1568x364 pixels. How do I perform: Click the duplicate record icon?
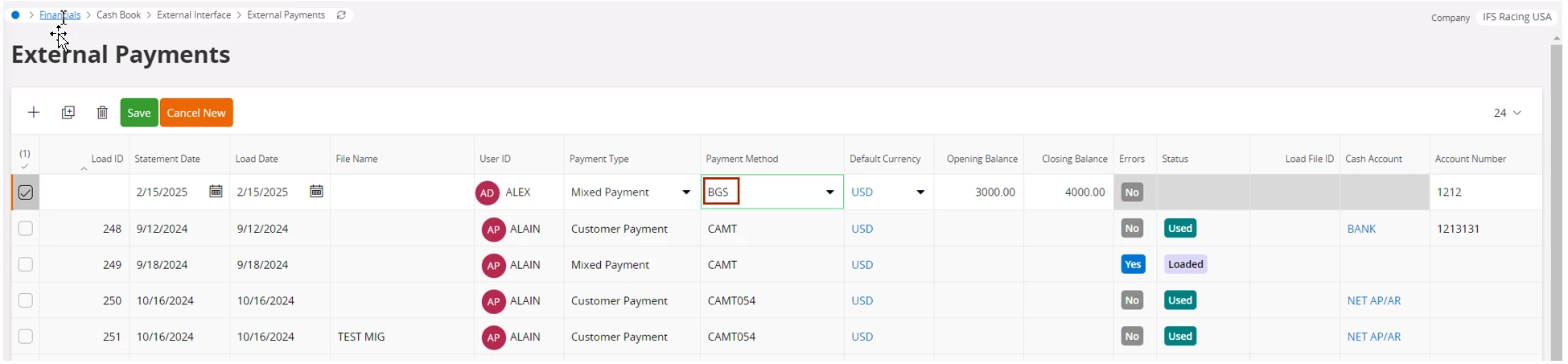(x=68, y=113)
